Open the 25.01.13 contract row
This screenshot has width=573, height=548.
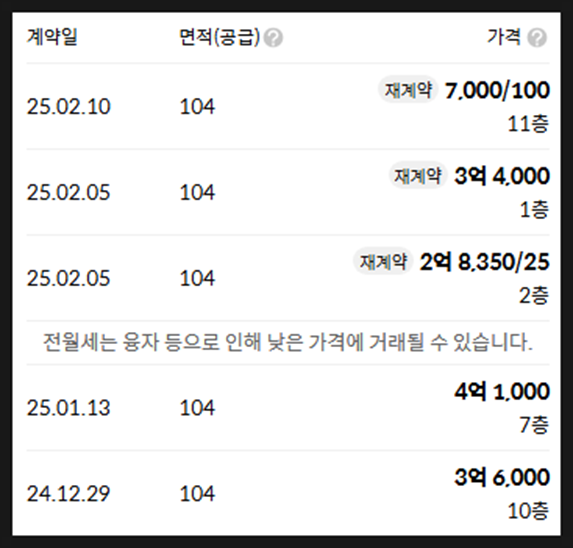point(288,407)
